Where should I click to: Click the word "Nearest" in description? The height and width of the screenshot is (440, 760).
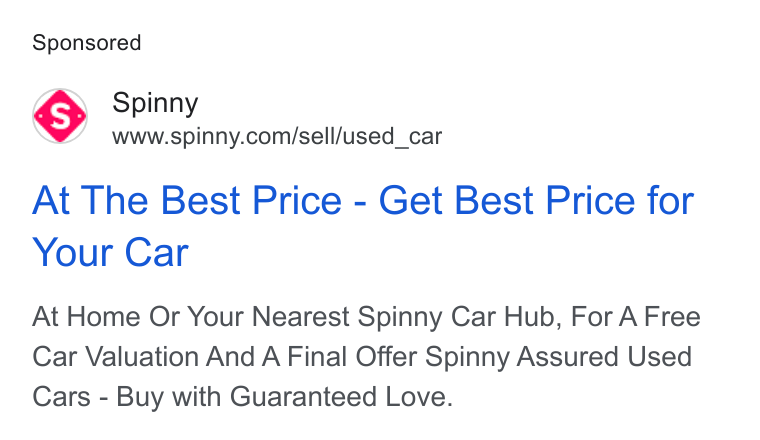pos(301,317)
